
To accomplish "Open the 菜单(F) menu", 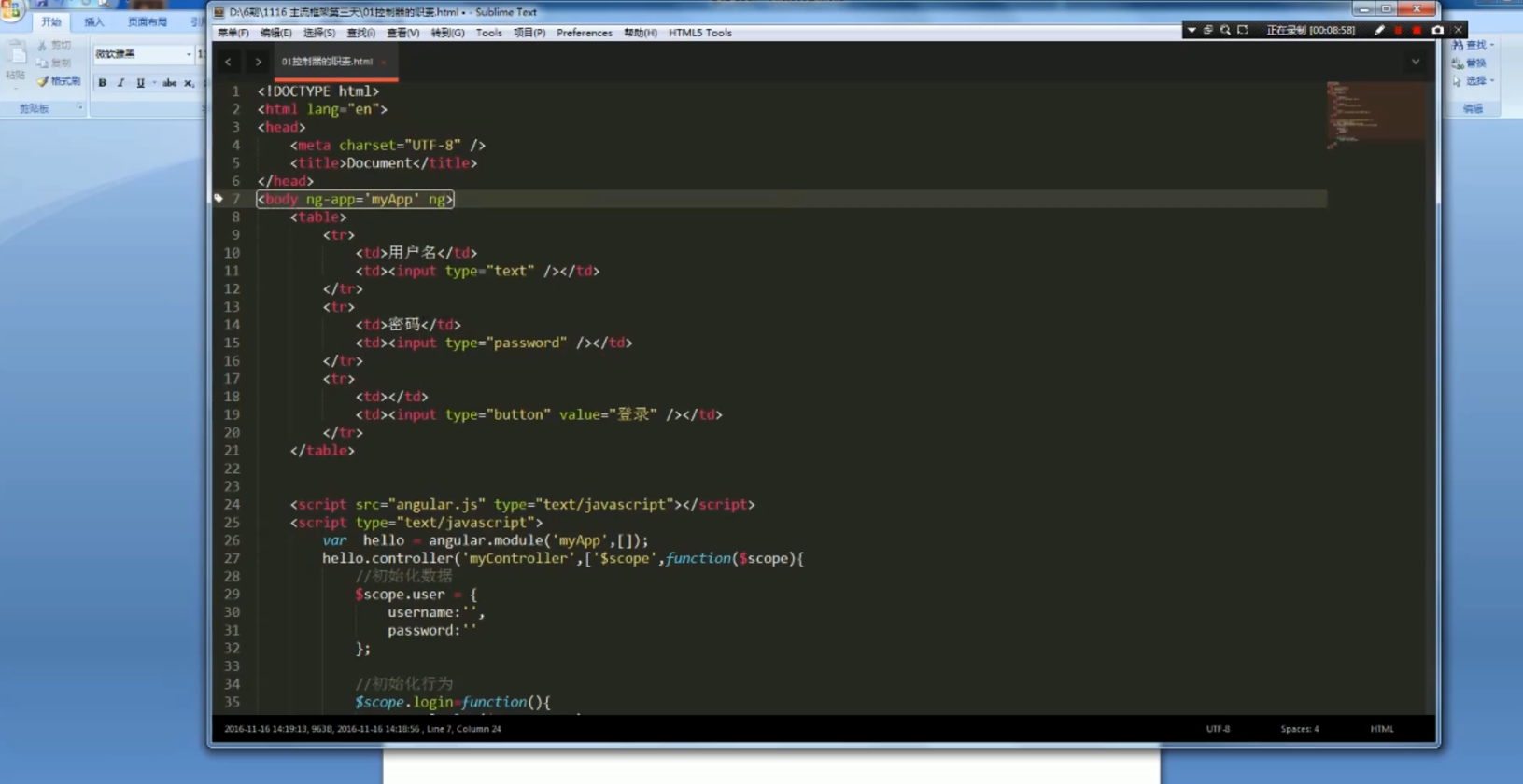I will click(x=233, y=33).
